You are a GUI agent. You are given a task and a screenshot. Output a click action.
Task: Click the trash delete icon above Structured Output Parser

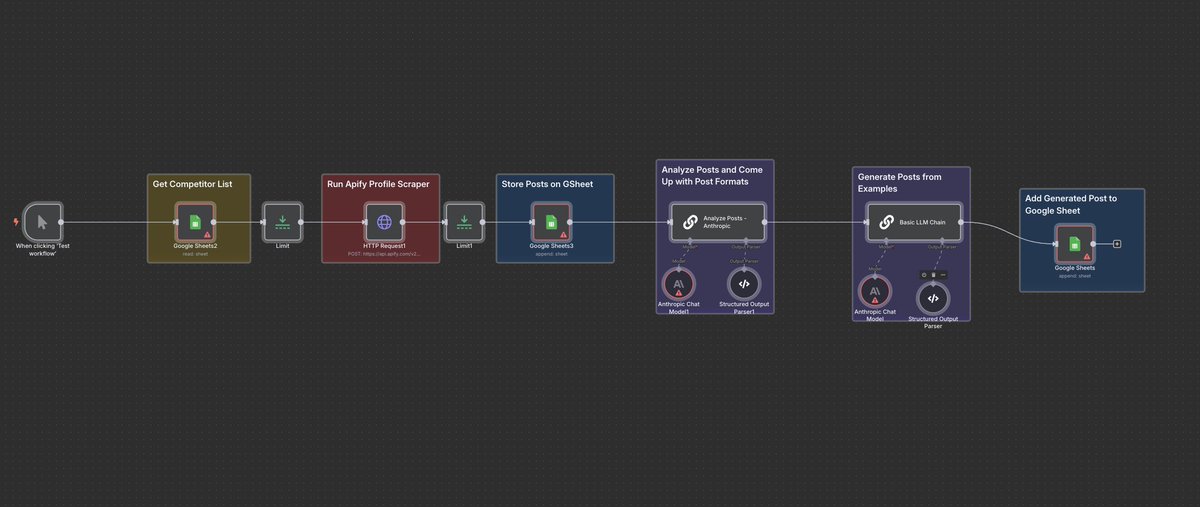[933, 274]
